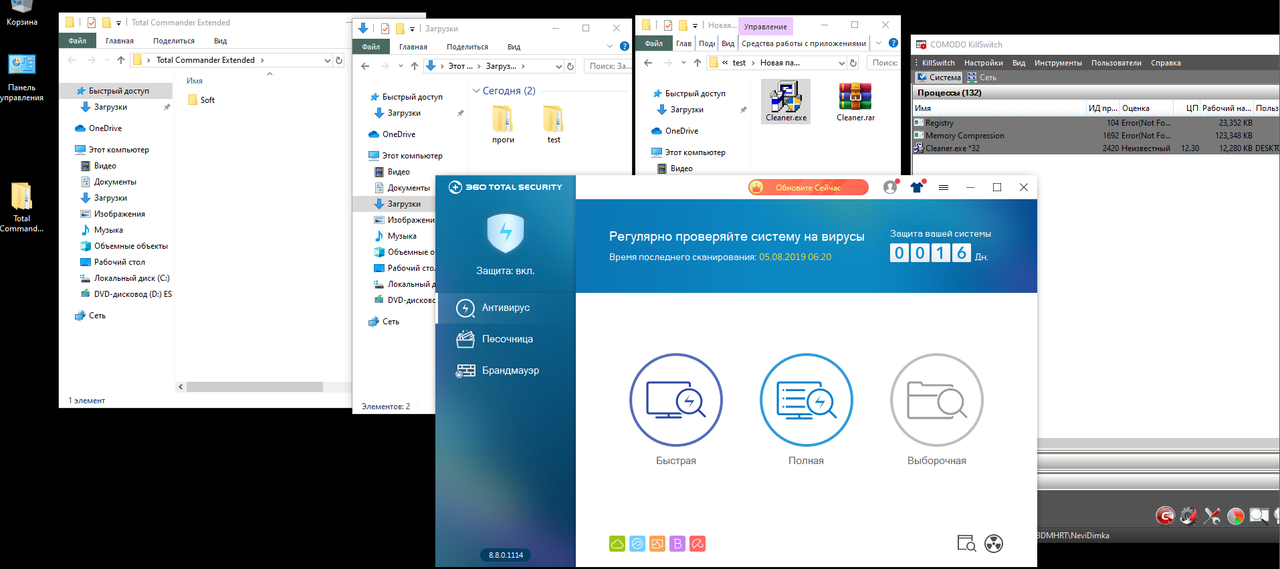Select the проги folder in Загрузки window
Screen dimensions: 1280x569
pyautogui.click(x=503, y=124)
